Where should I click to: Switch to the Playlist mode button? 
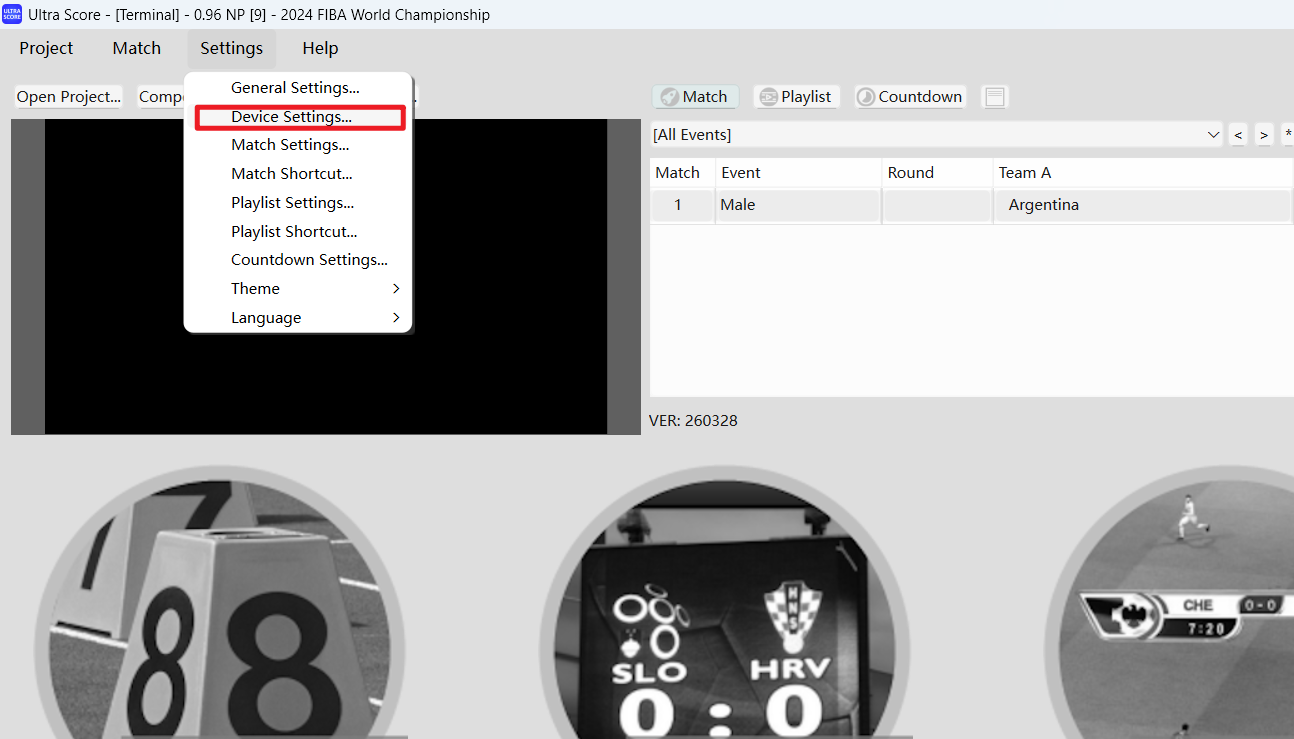pos(796,97)
